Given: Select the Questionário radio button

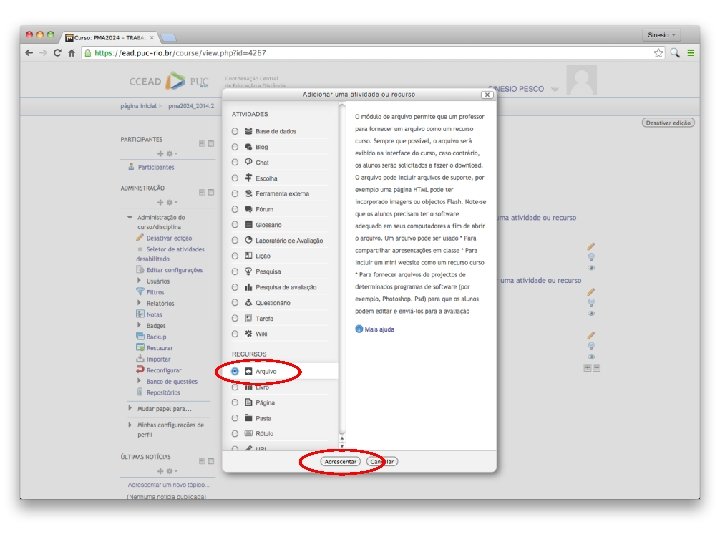Looking at the screenshot, I should point(235,303).
